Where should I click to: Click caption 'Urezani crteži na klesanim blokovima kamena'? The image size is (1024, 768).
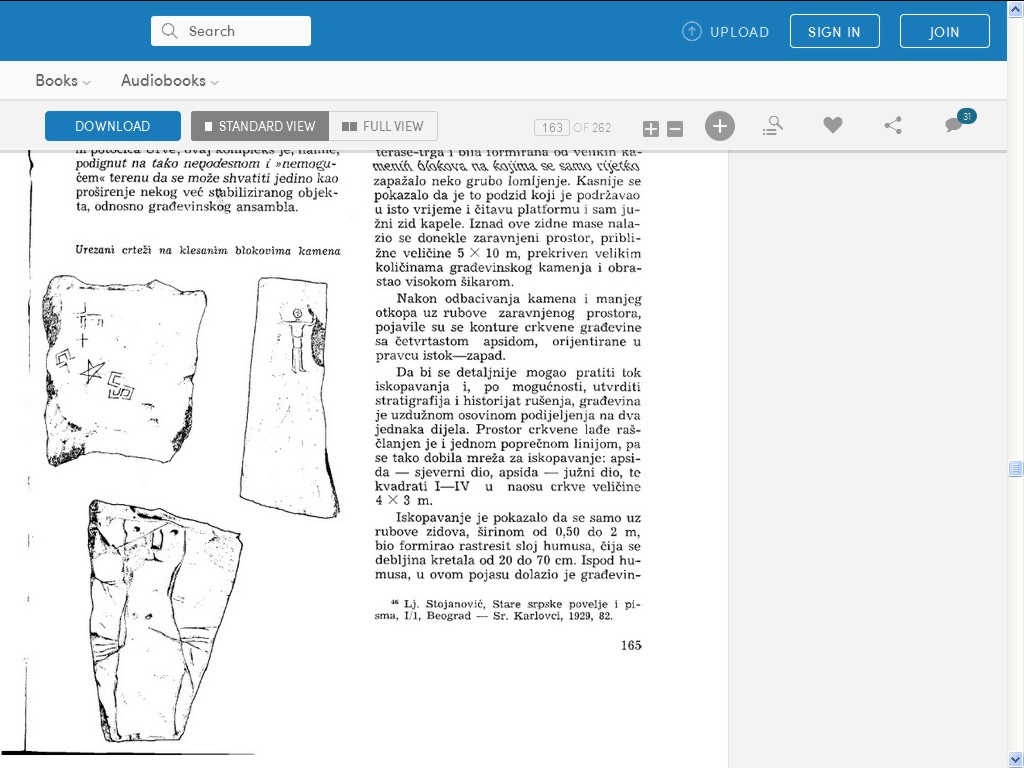point(208,250)
